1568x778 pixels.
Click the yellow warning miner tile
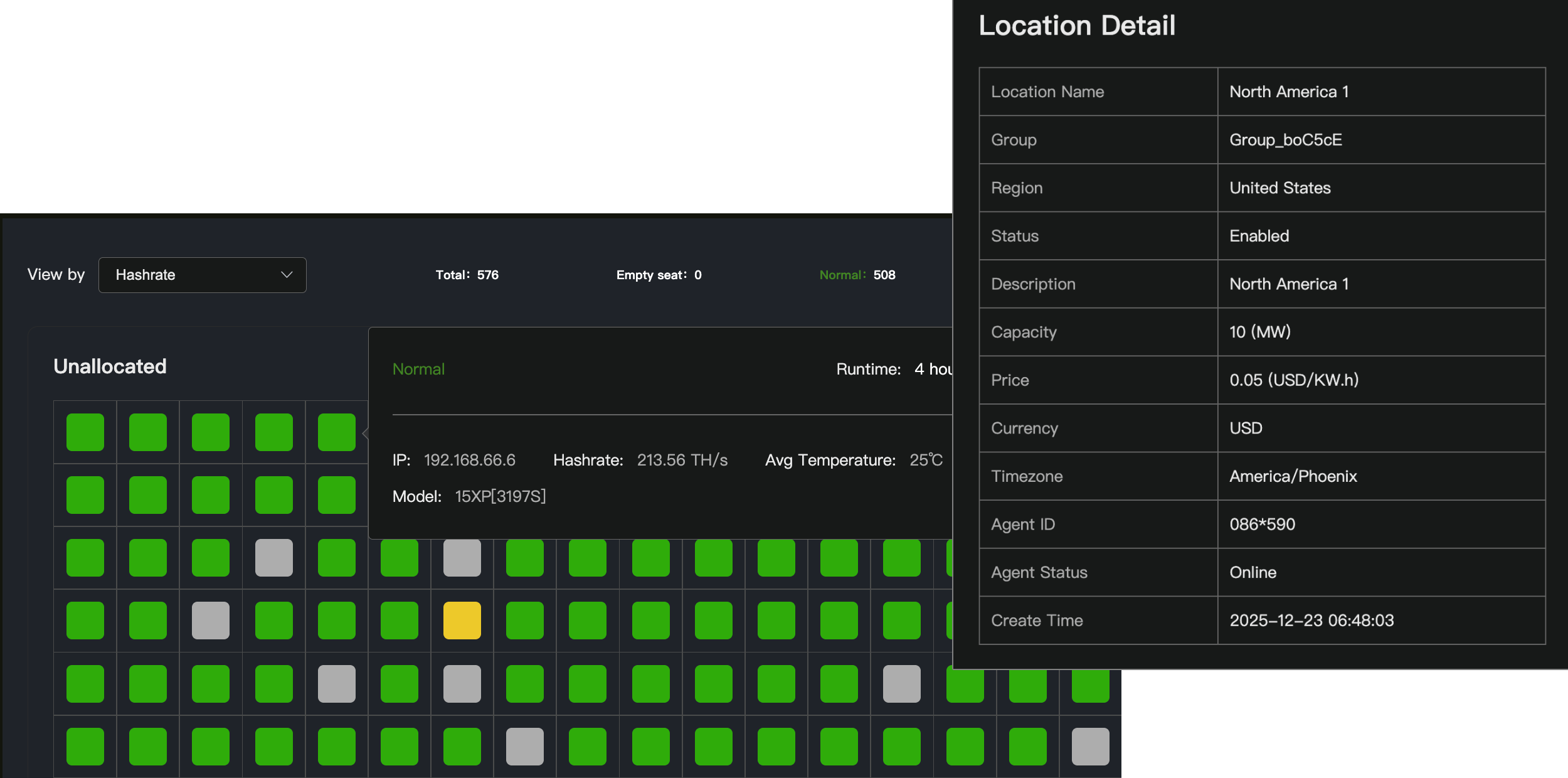(x=462, y=620)
